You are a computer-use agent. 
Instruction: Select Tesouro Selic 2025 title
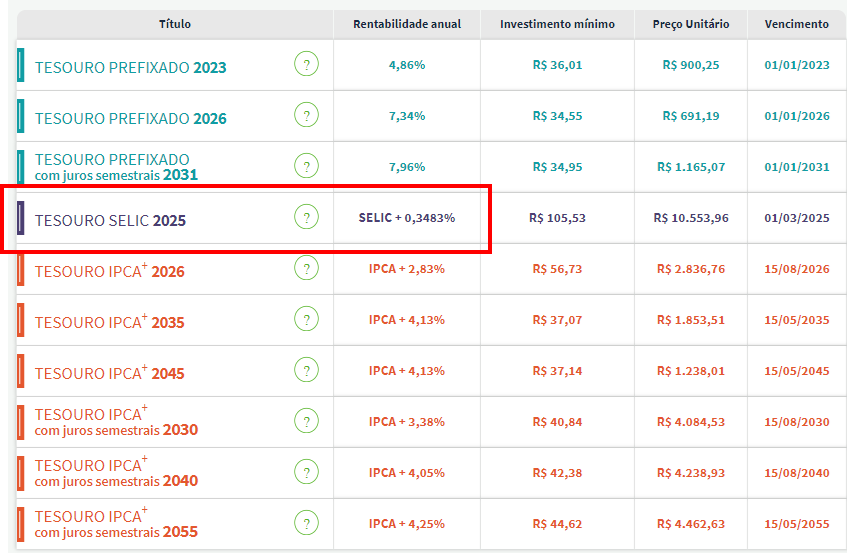tap(110, 221)
